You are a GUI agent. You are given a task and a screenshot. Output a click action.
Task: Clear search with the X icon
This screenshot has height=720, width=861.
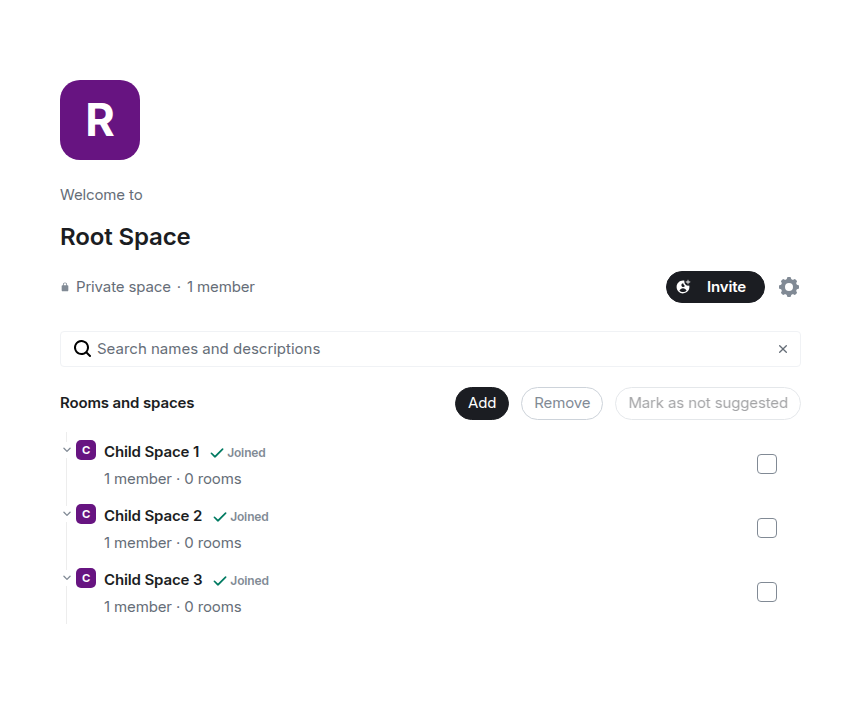tap(783, 349)
